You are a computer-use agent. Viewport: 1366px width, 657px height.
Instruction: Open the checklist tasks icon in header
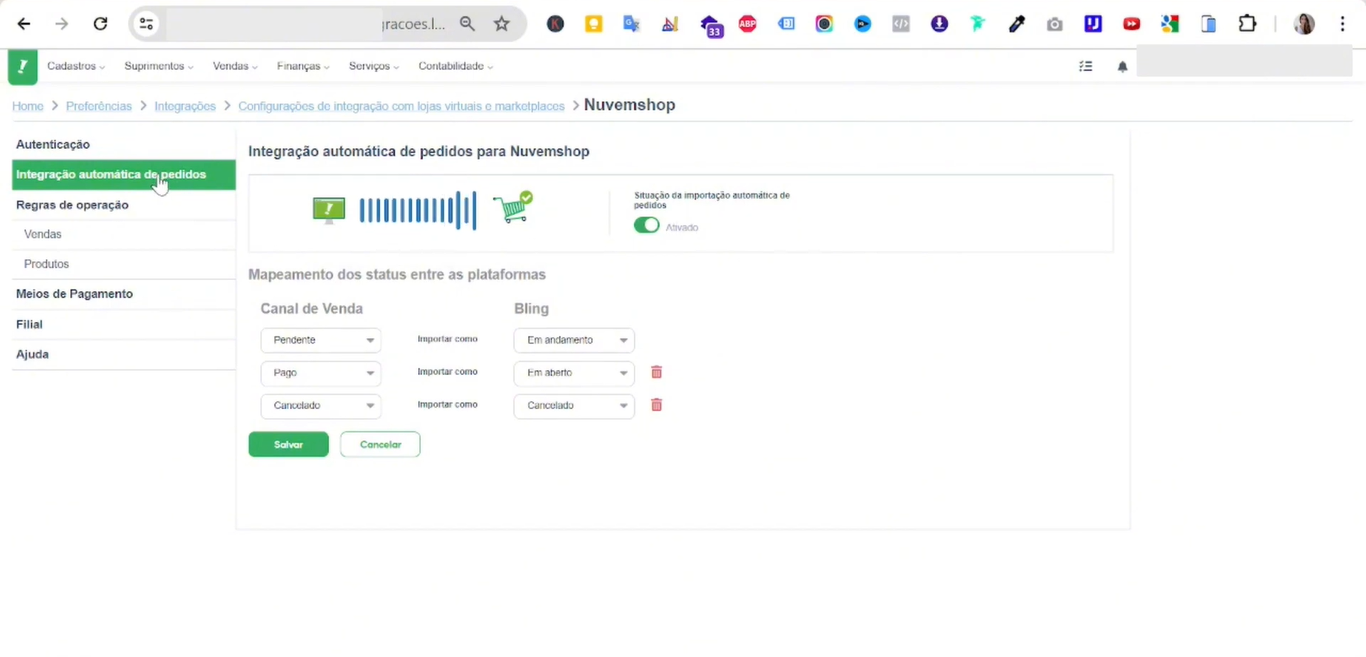point(1086,67)
